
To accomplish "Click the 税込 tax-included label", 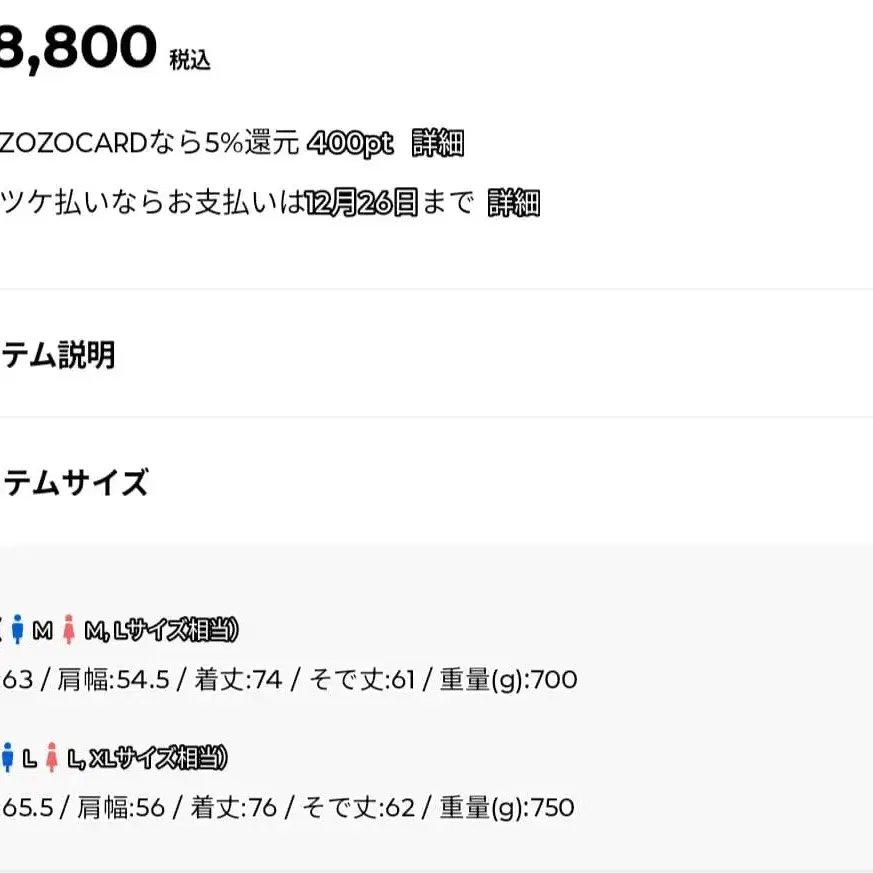I will tap(190, 60).
